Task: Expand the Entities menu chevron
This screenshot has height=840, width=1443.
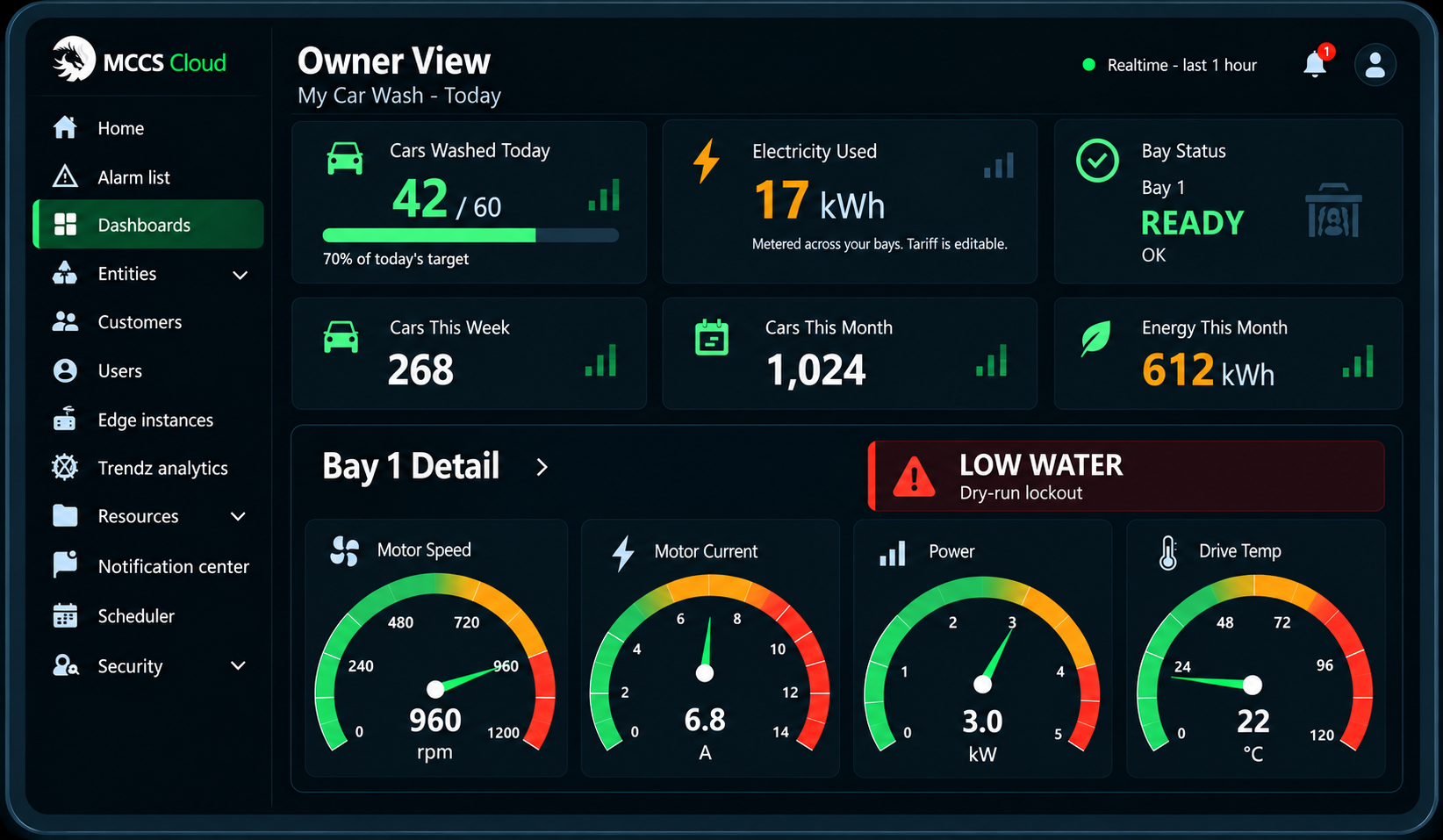Action: 240,276
